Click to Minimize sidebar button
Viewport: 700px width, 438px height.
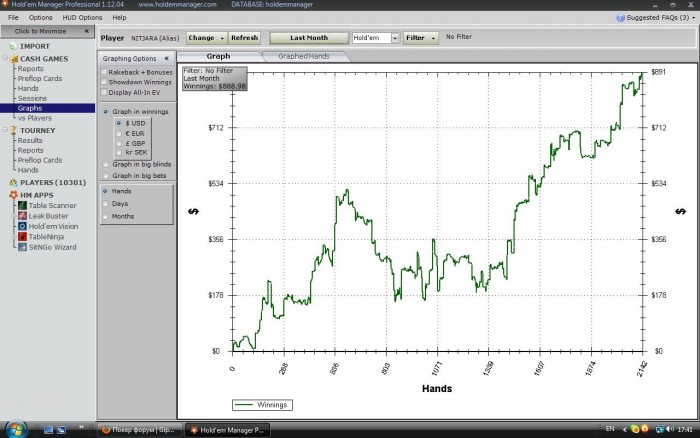(x=47, y=31)
